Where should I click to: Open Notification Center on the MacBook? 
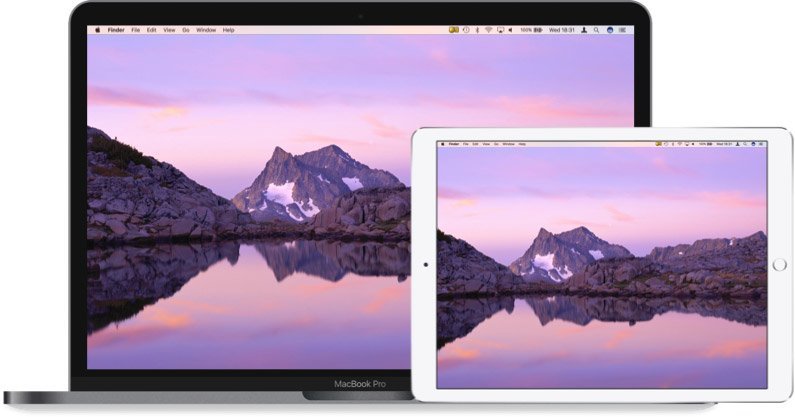pyautogui.click(x=623, y=30)
